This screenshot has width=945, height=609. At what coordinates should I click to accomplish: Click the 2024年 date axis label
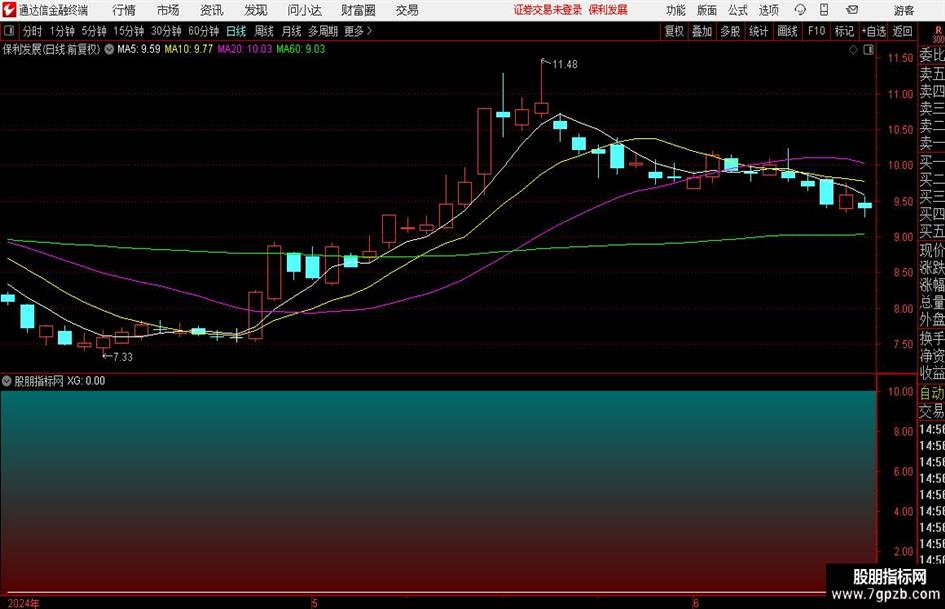(x=24, y=604)
